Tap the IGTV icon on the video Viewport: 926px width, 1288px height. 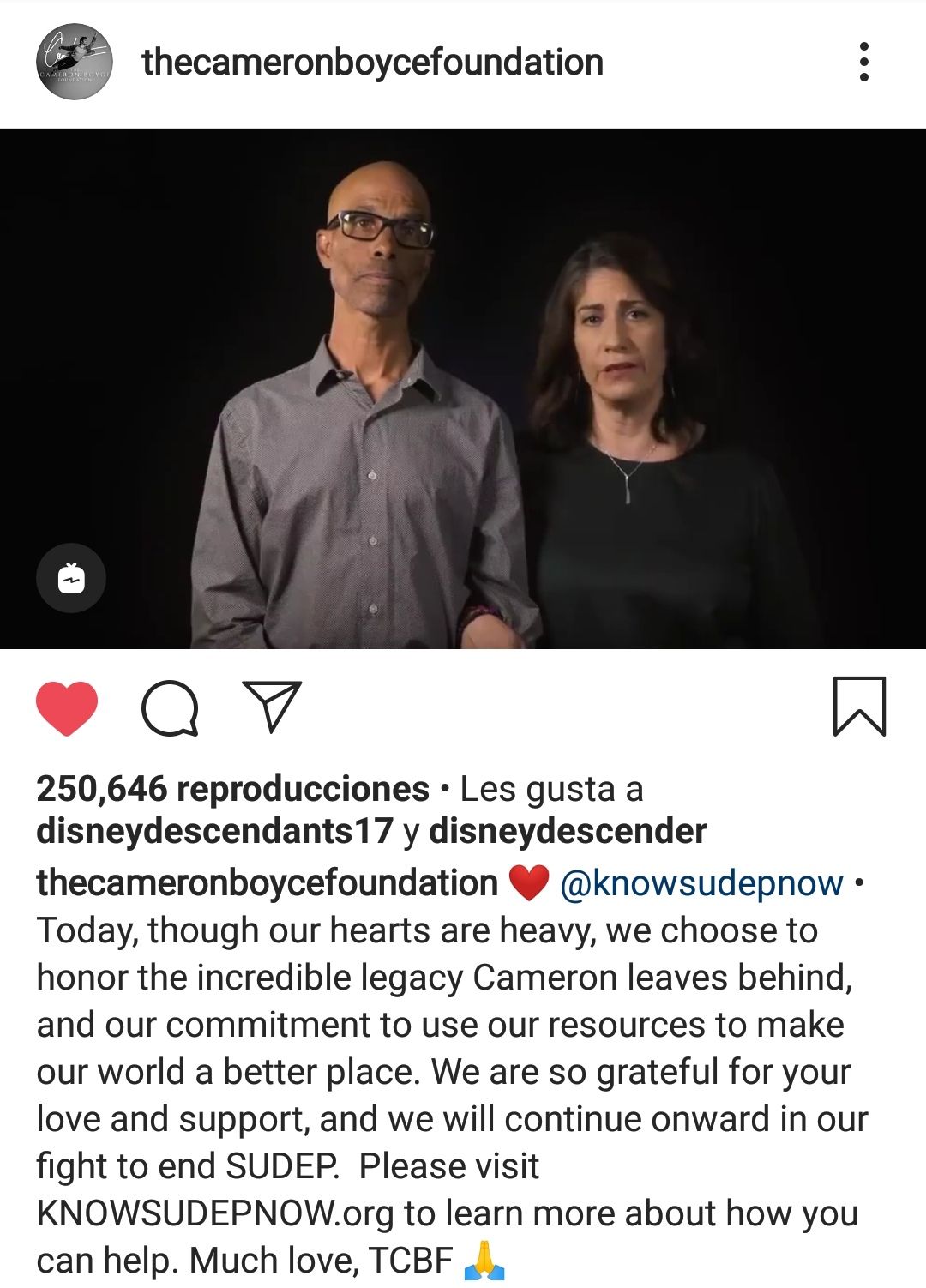(71, 578)
